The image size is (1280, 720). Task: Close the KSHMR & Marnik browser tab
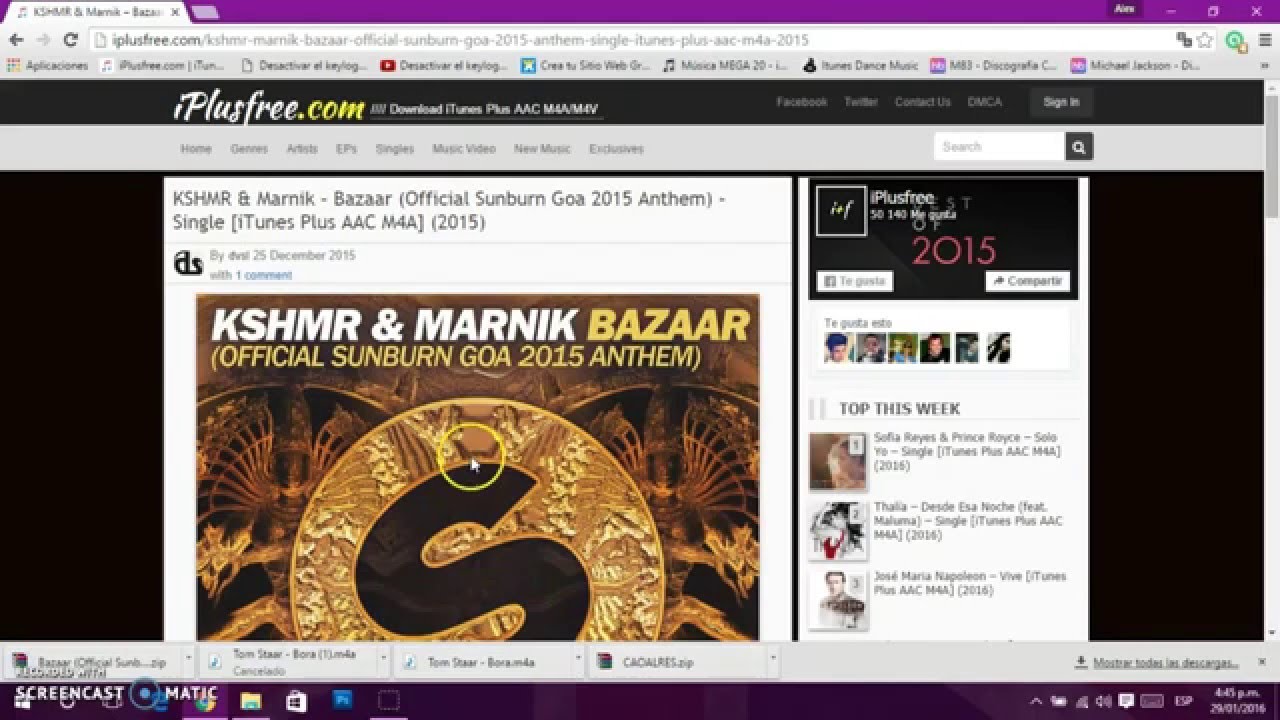click(x=173, y=12)
